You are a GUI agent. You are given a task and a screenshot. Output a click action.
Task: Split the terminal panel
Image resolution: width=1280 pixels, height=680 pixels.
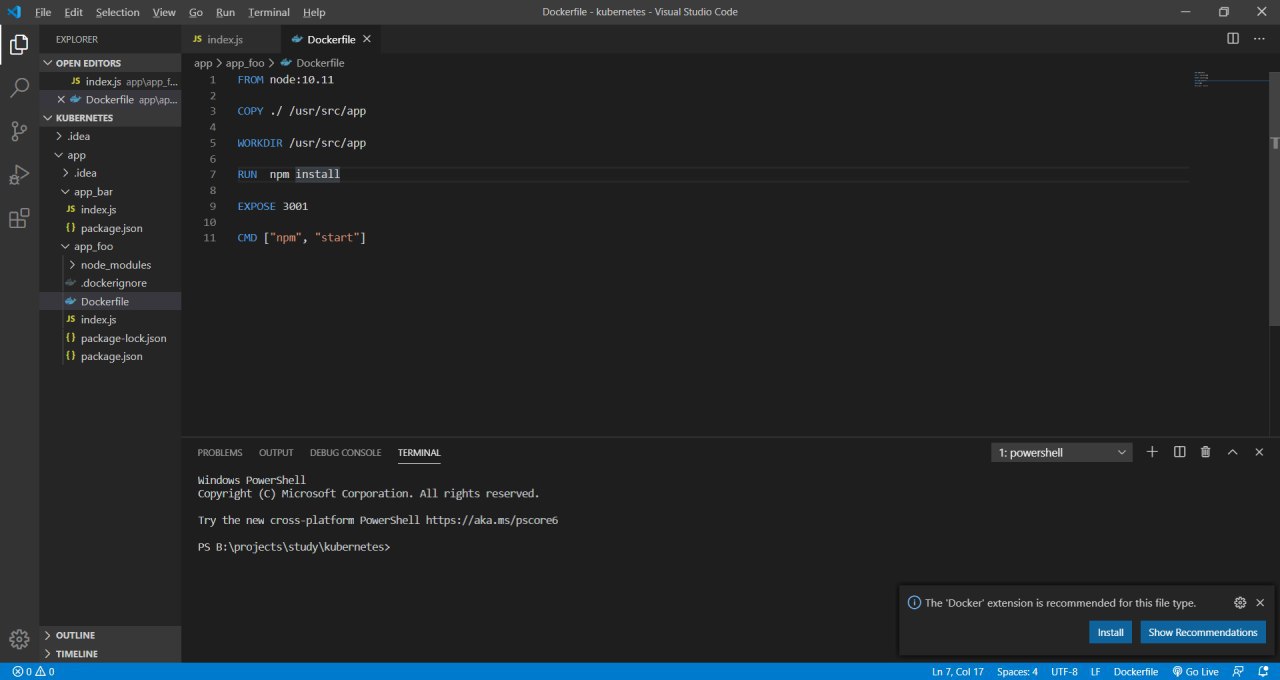(x=1179, y=452)
